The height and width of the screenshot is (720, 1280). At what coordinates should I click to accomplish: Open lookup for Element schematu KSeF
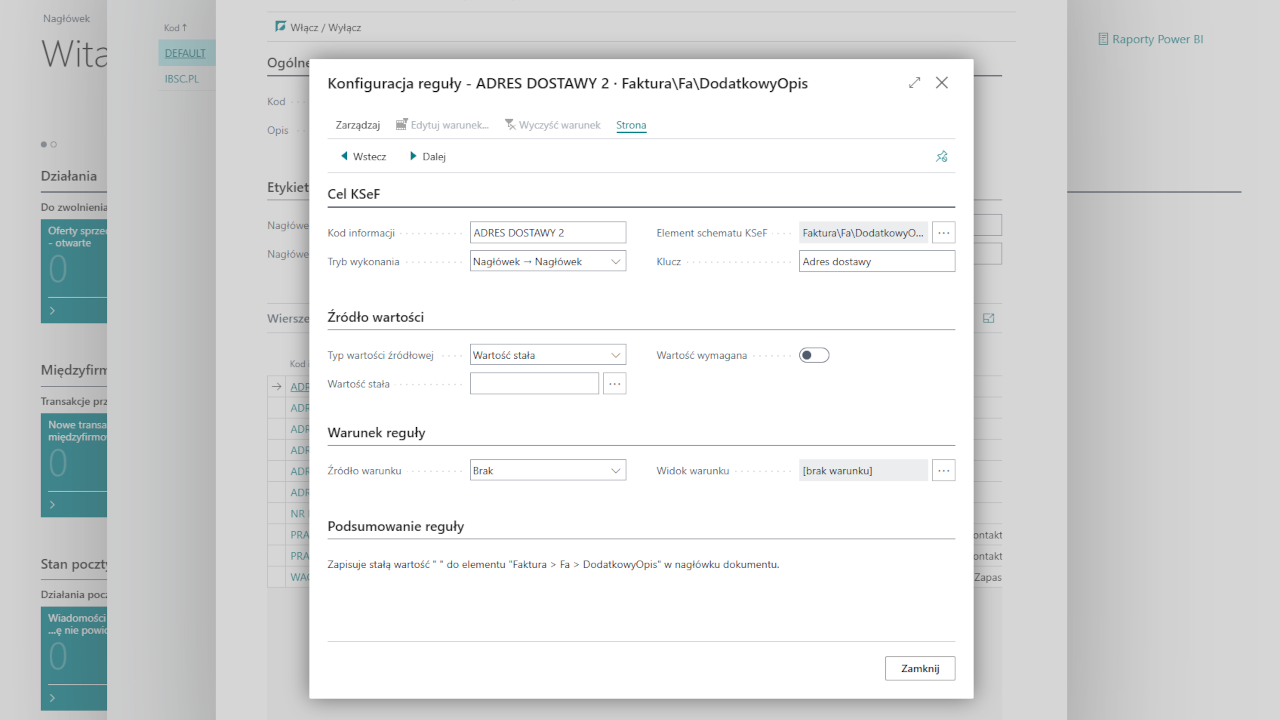coord(943,233)
